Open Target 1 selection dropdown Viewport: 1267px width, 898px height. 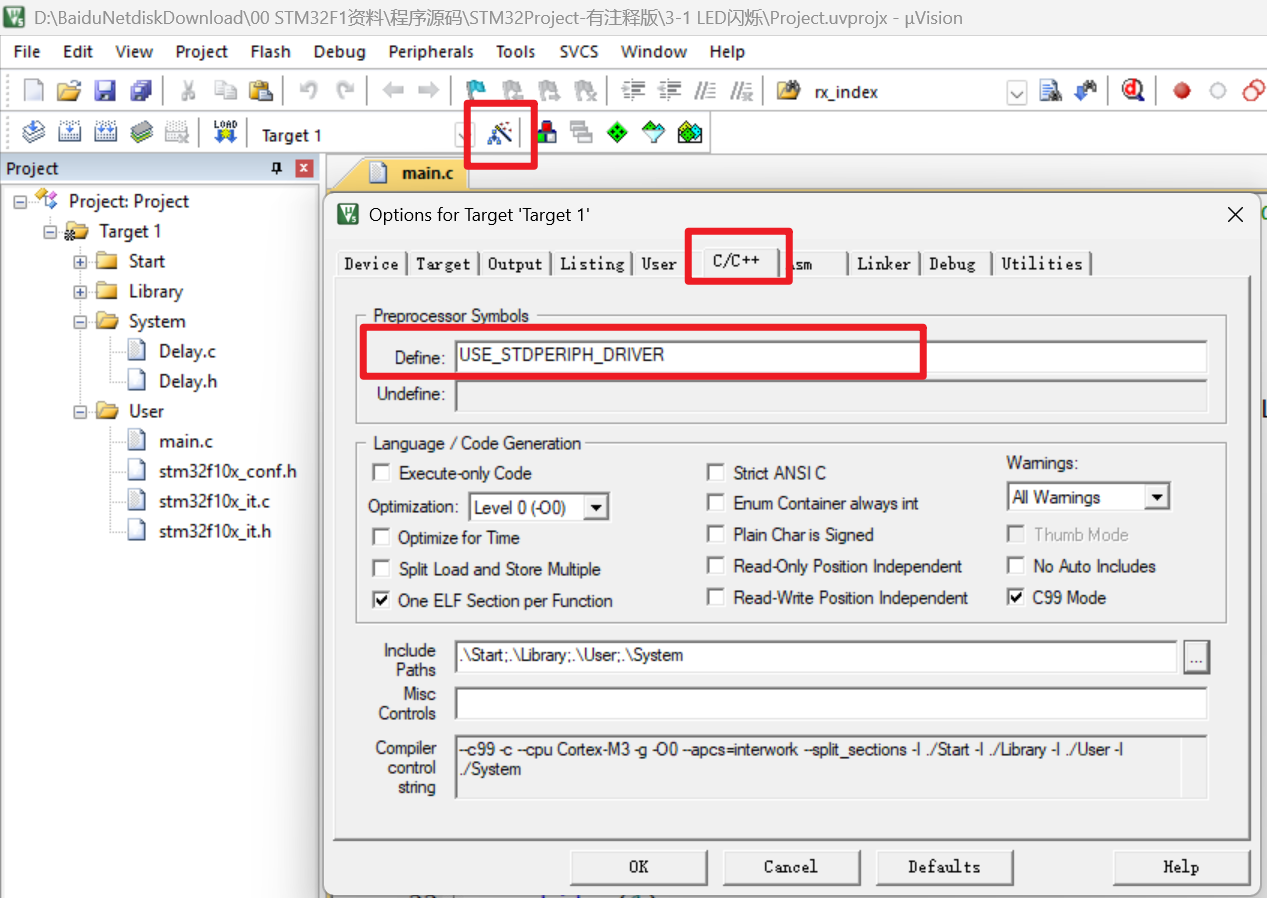(462, 135)
